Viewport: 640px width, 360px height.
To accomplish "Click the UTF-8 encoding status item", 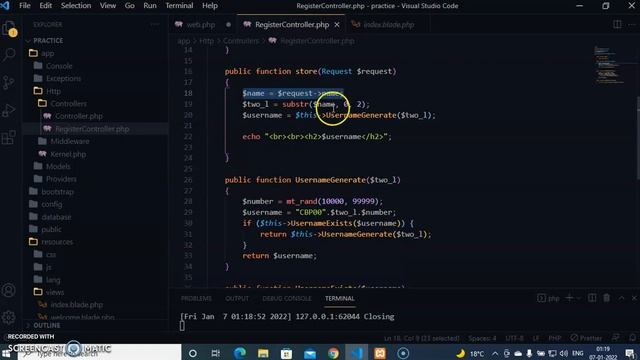I will coord(514,338).
